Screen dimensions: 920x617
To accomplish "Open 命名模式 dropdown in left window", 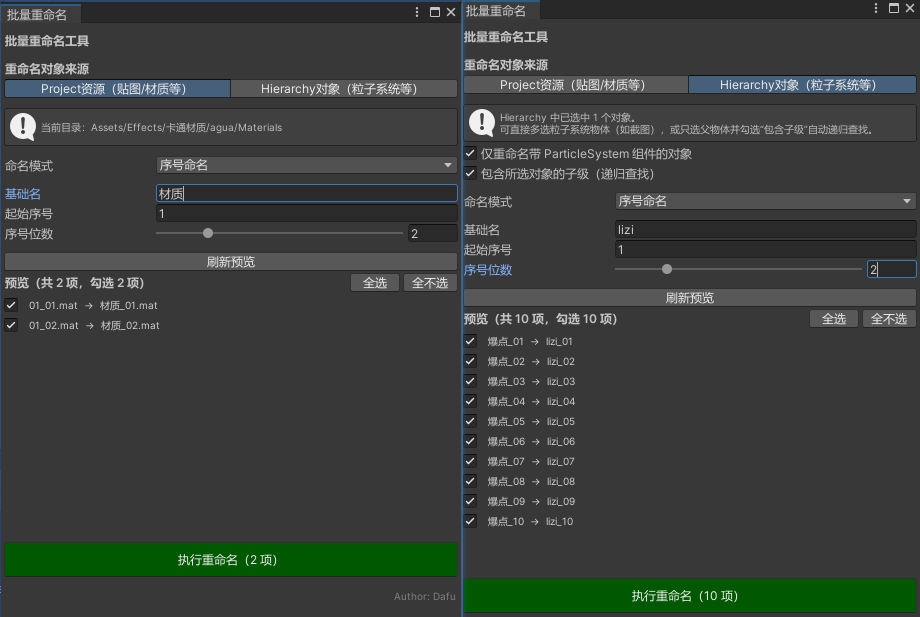I will pos(306,165).
